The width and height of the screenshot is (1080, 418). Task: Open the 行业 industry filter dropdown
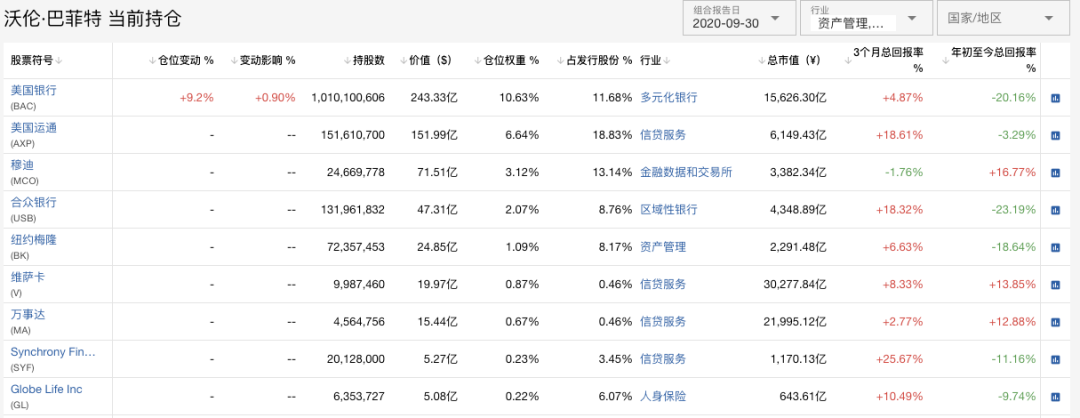[866, 18]
